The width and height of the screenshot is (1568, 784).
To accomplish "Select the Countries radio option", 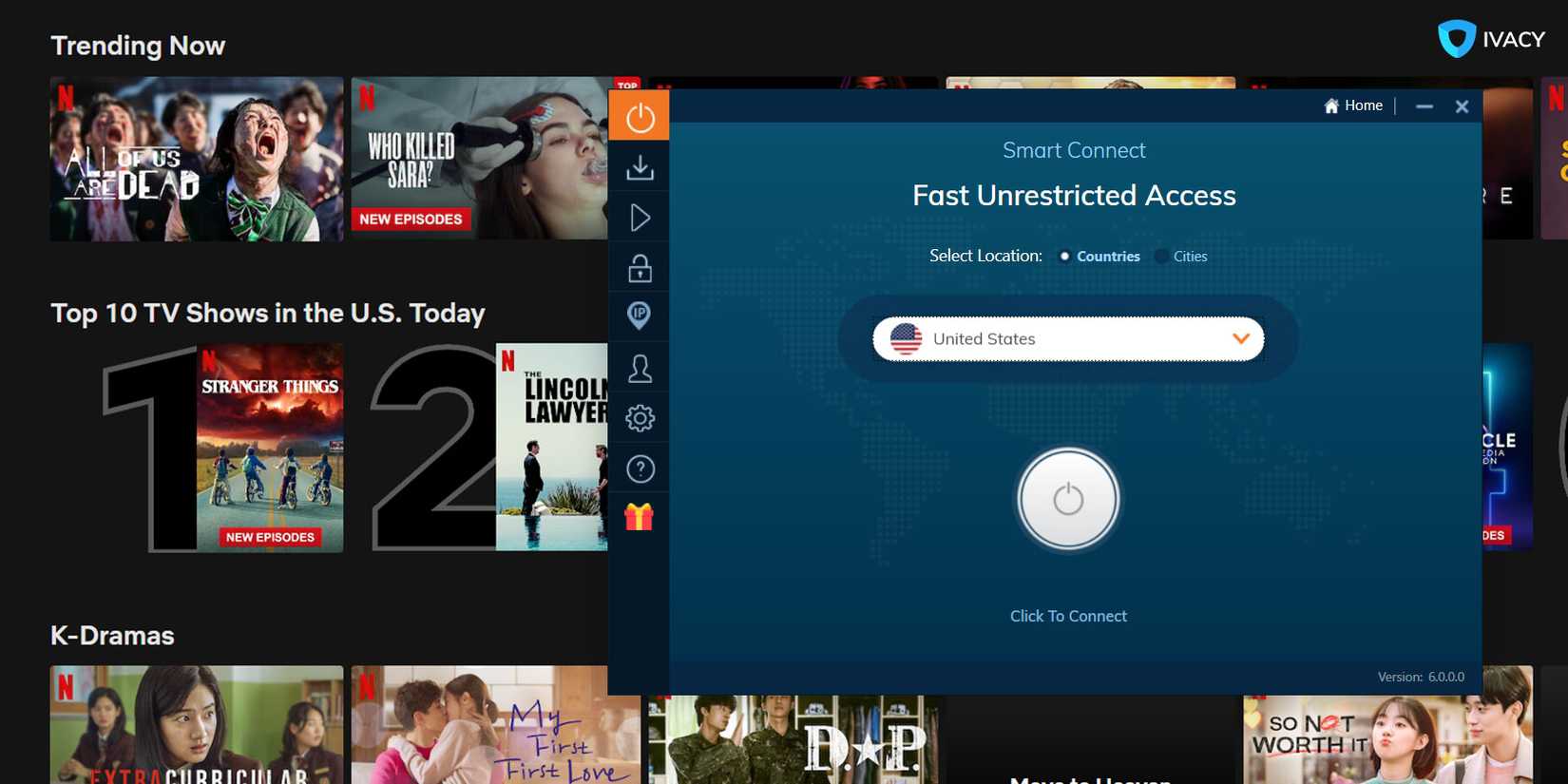I will click(1064, 257).
